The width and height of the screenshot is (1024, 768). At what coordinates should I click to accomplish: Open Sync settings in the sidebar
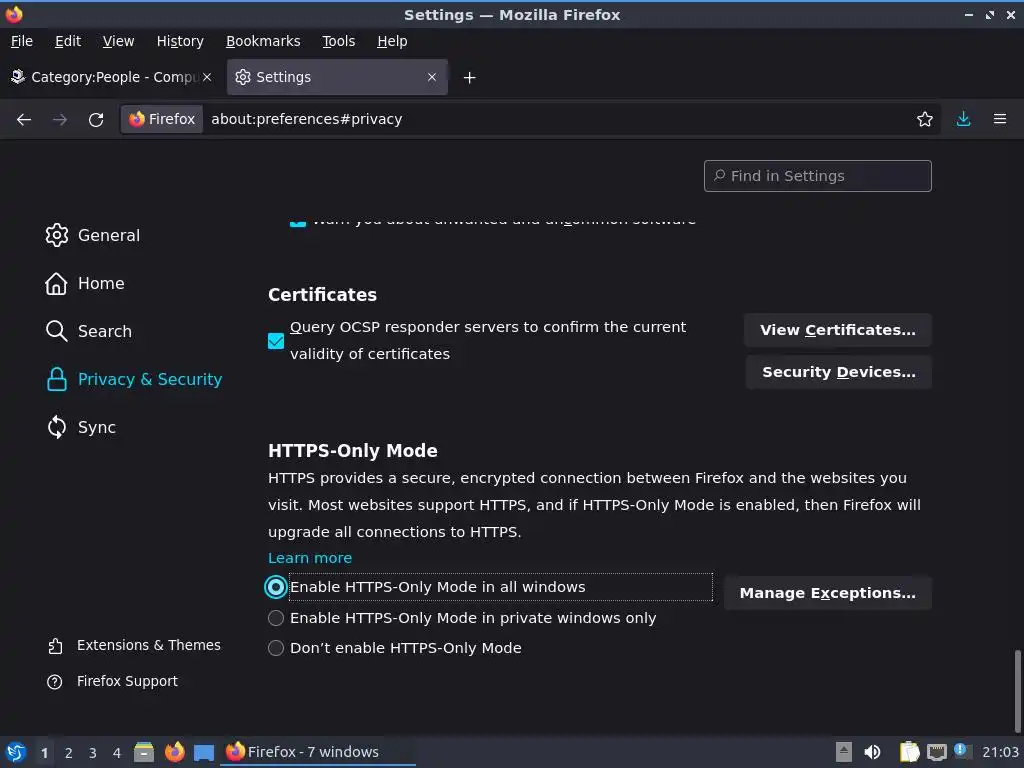[81, 427]
